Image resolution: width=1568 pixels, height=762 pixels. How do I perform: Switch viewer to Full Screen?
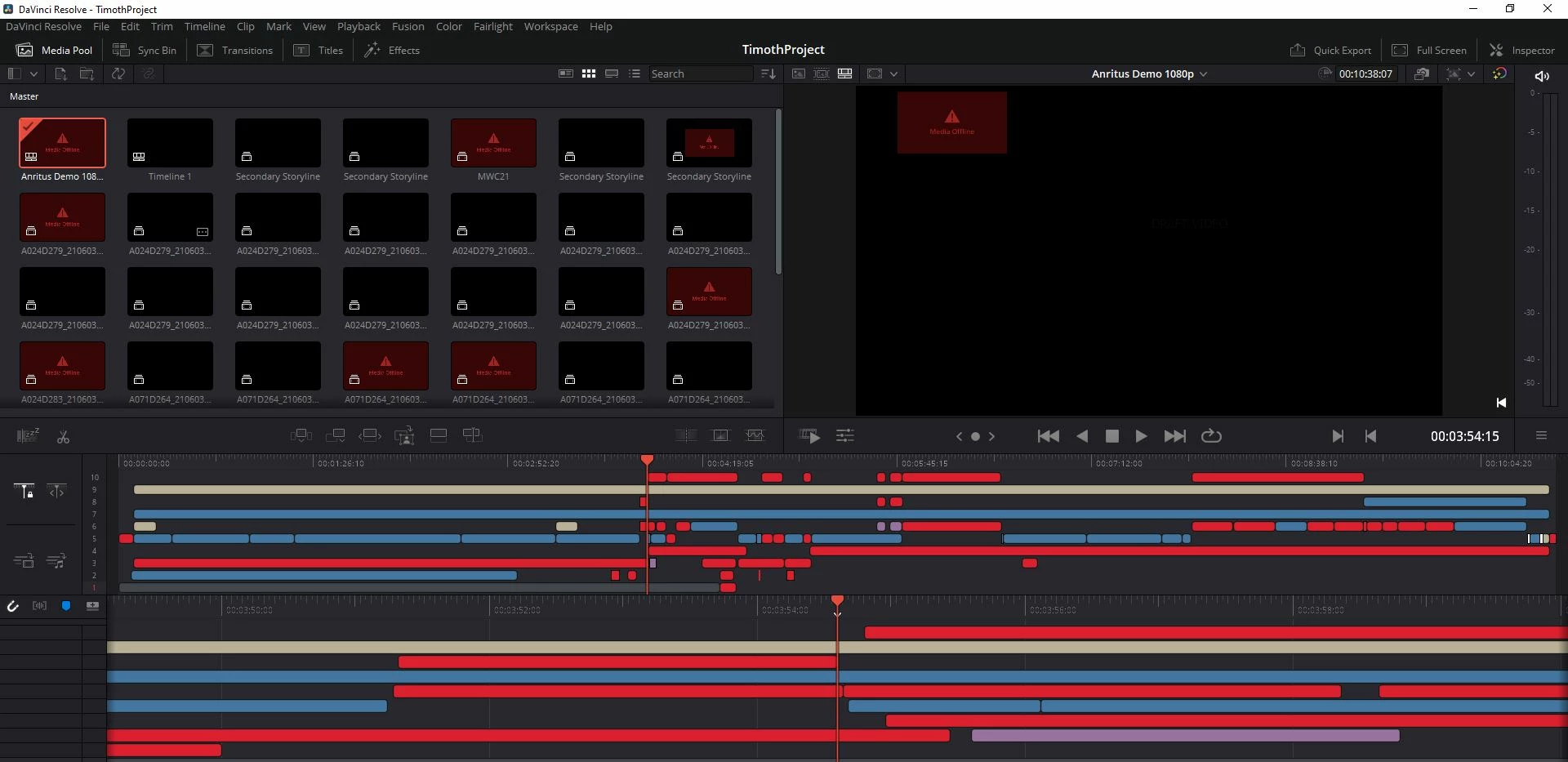point(1429,50)
